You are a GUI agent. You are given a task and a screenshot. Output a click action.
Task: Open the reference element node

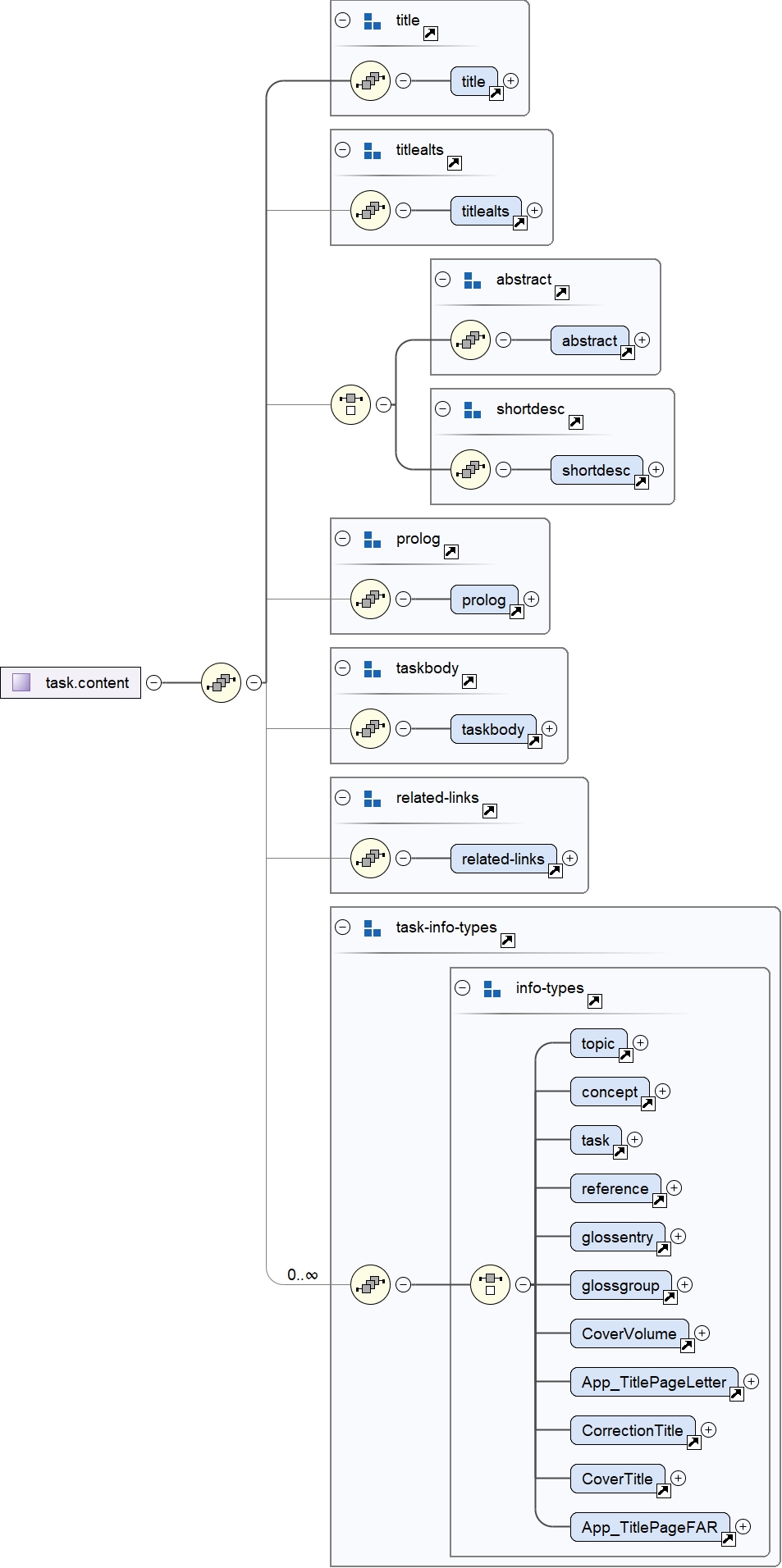tap(615, 1188)
